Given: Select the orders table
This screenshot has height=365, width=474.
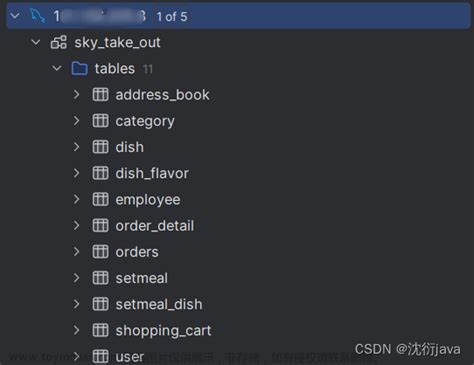Looking at the screenshot, I should tap(137, 252).
